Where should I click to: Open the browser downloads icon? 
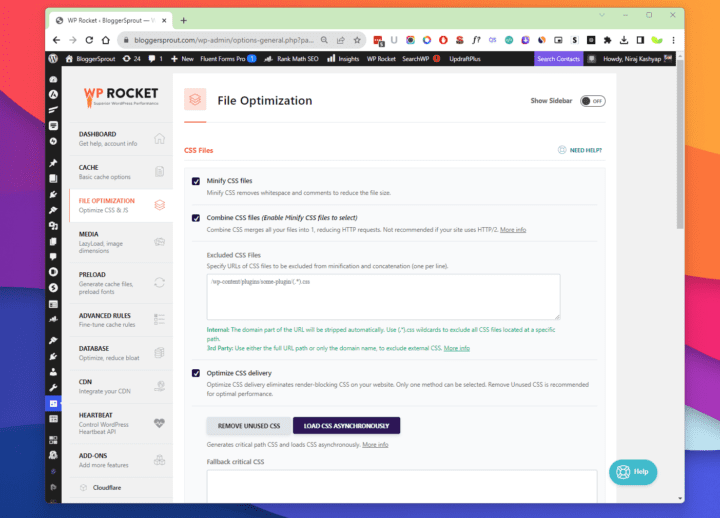(624, 40)
